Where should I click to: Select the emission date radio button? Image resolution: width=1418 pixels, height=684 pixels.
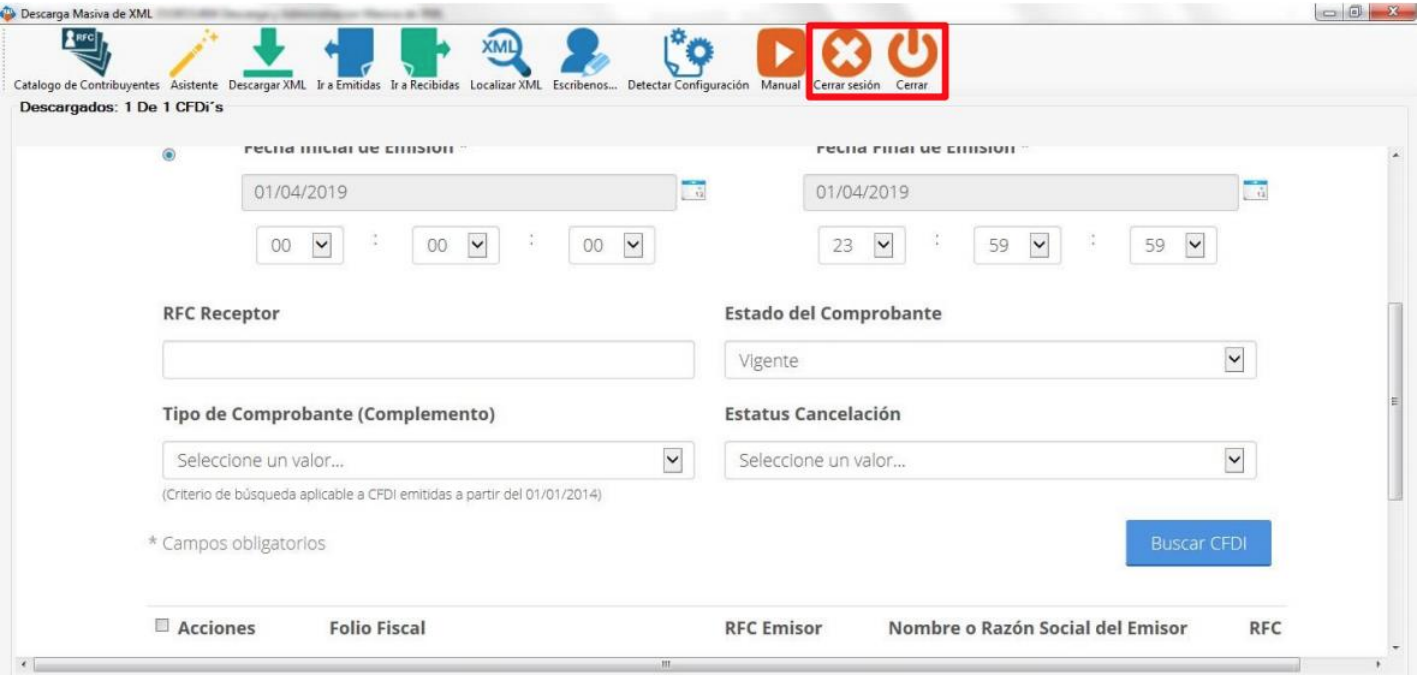pyautogui.click(x=169, y=155)
